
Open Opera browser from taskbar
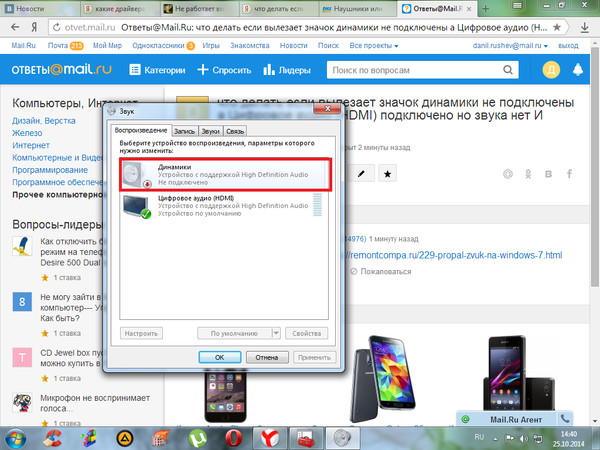pos(234,439)
